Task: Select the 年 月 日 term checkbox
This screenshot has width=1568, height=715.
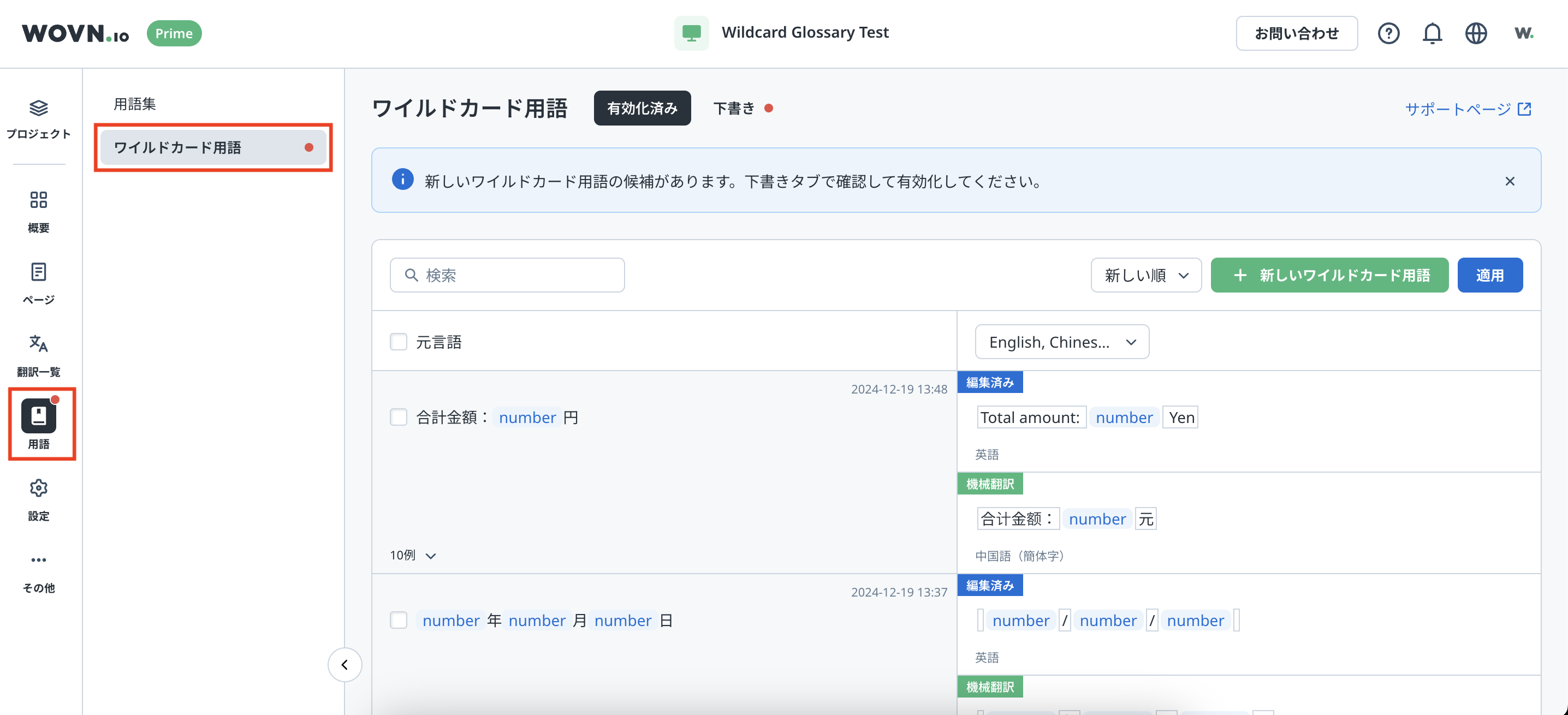Action: (399, 620)
